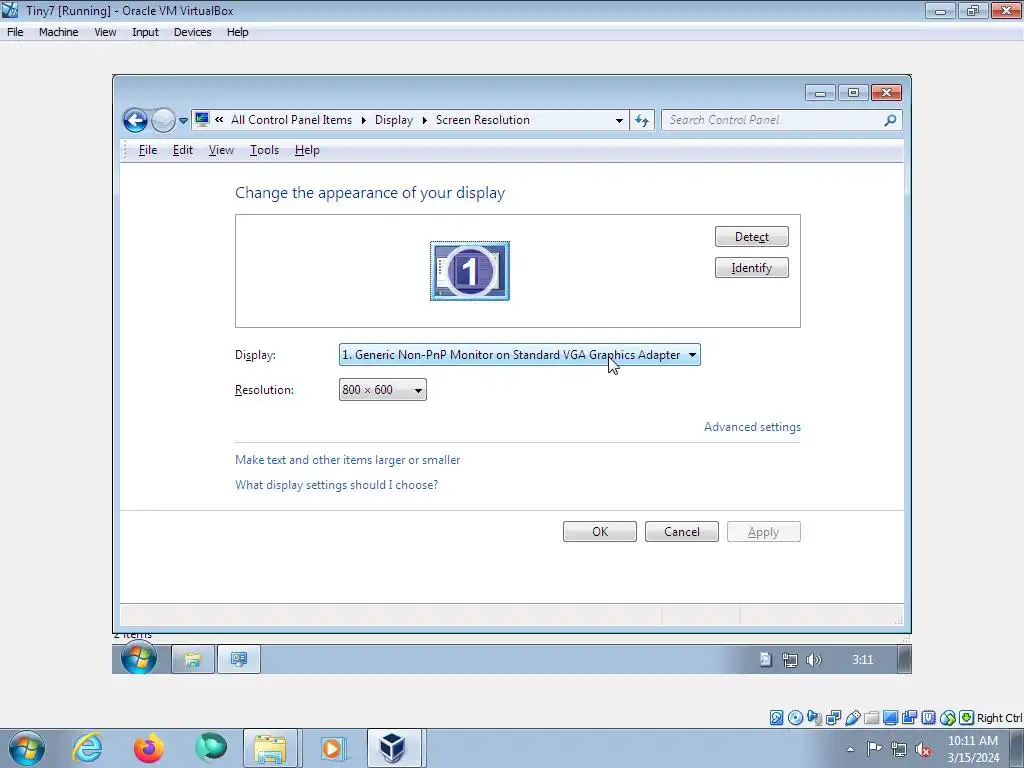Open the VirtualBox Devices menu

(193, 32)
